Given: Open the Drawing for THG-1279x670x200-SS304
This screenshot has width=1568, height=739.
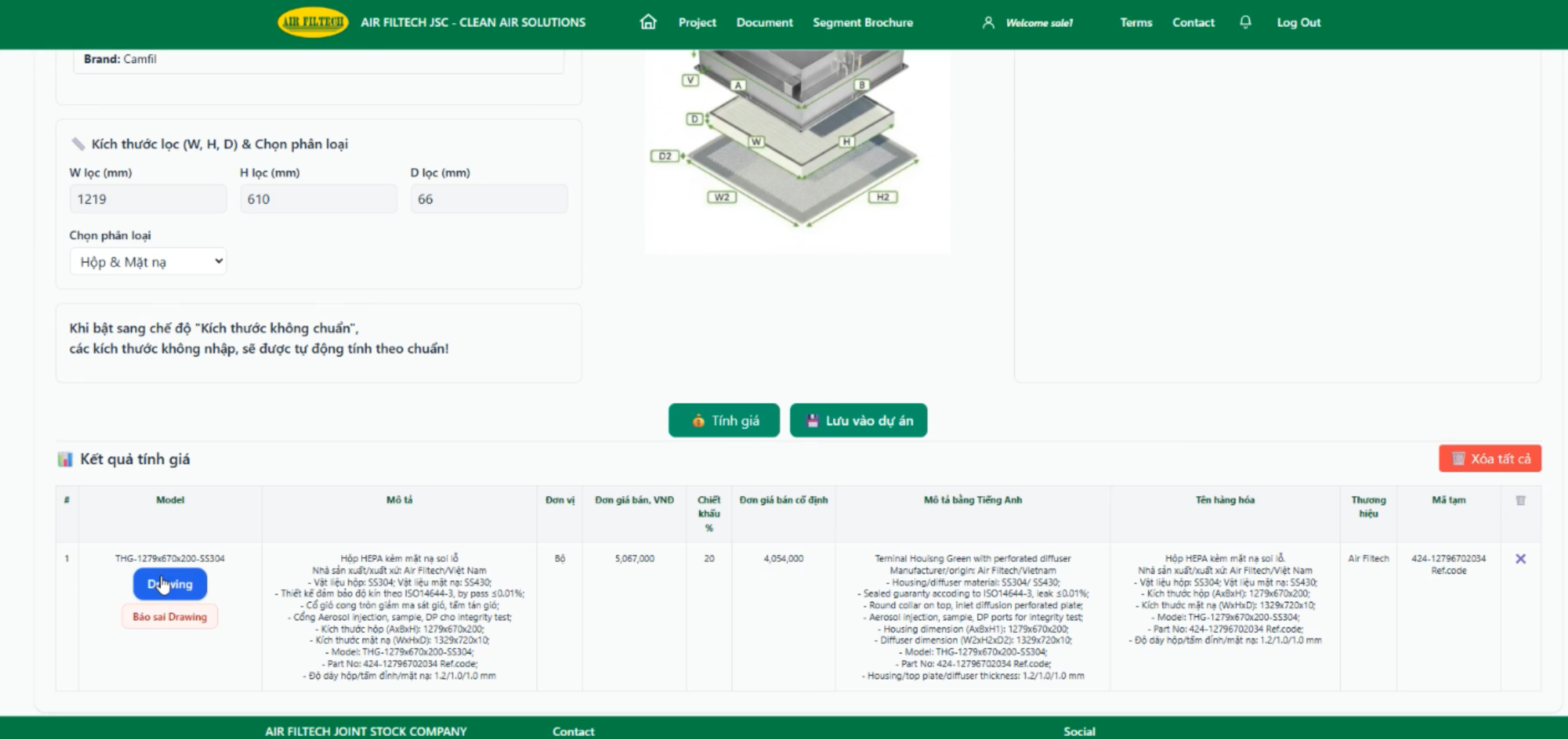Looking at the screenshot, I should coord(170,584).
